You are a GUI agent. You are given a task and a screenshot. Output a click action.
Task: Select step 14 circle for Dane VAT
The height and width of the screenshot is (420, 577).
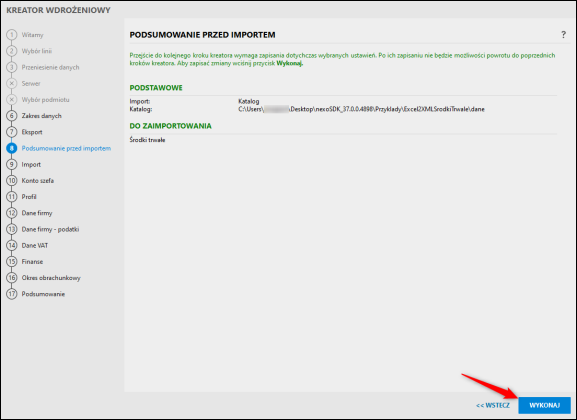(12, 246)
